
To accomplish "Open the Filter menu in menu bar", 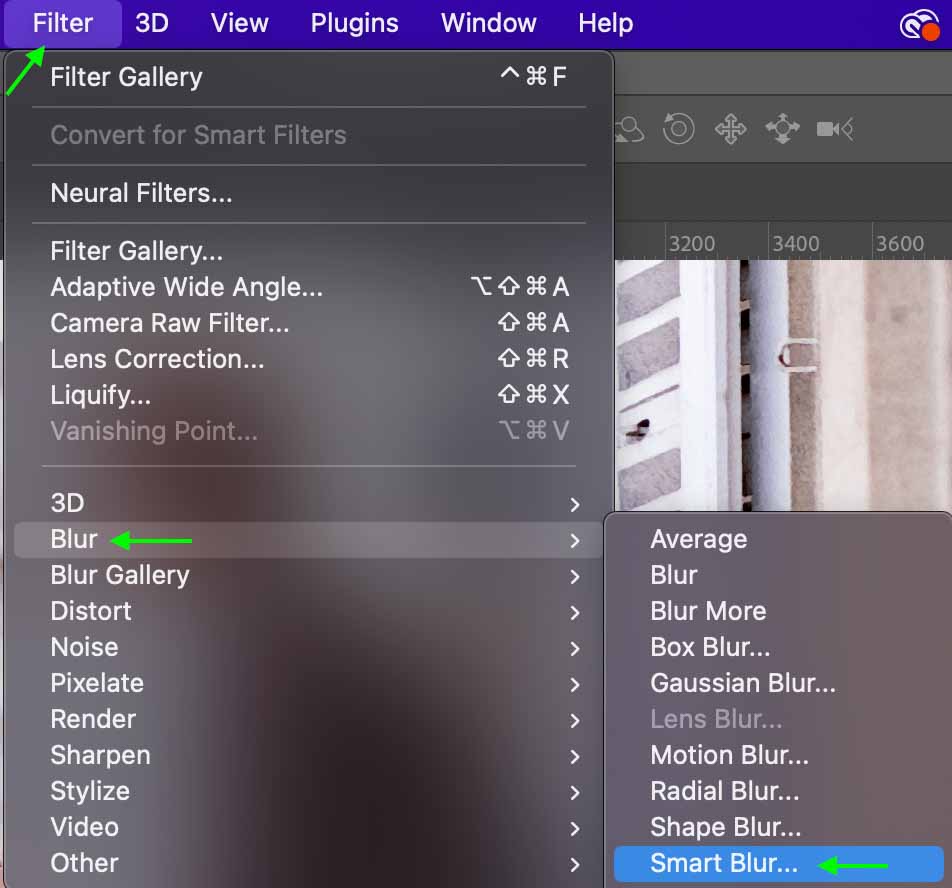I will [x=63, y=24].
